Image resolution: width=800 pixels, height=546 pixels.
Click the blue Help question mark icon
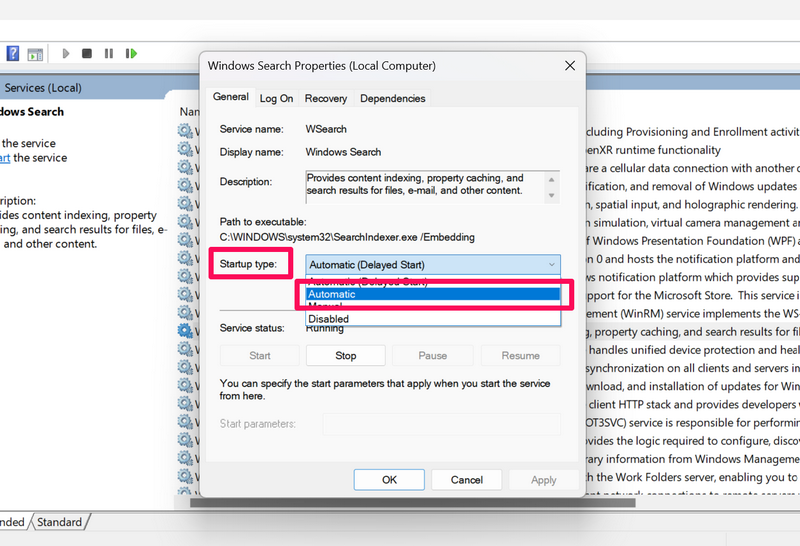pos(13,53)
